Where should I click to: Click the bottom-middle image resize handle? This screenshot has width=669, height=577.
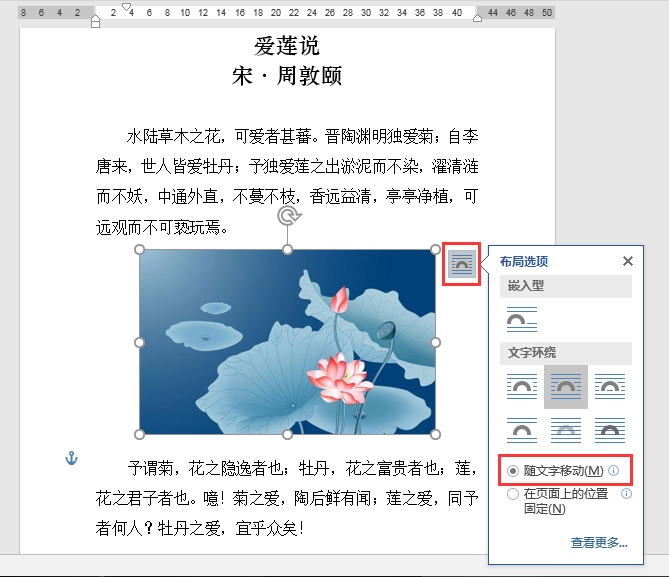(288, 434)
